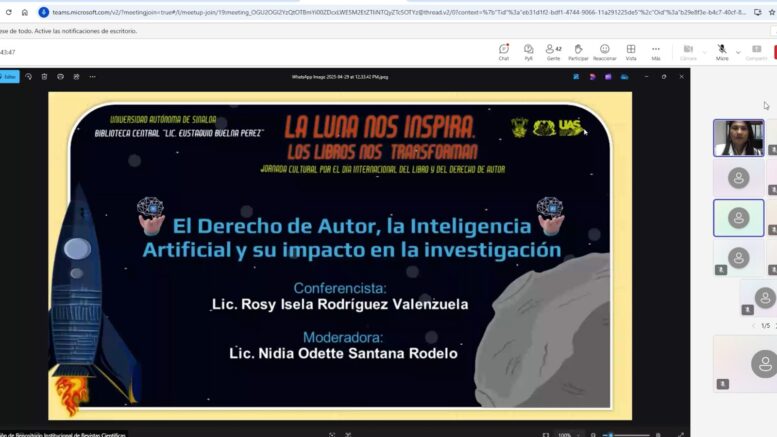The width and height of the screenshot is (777, 437).
Task: Go to the browser home page
Action: tap(25, 12)
